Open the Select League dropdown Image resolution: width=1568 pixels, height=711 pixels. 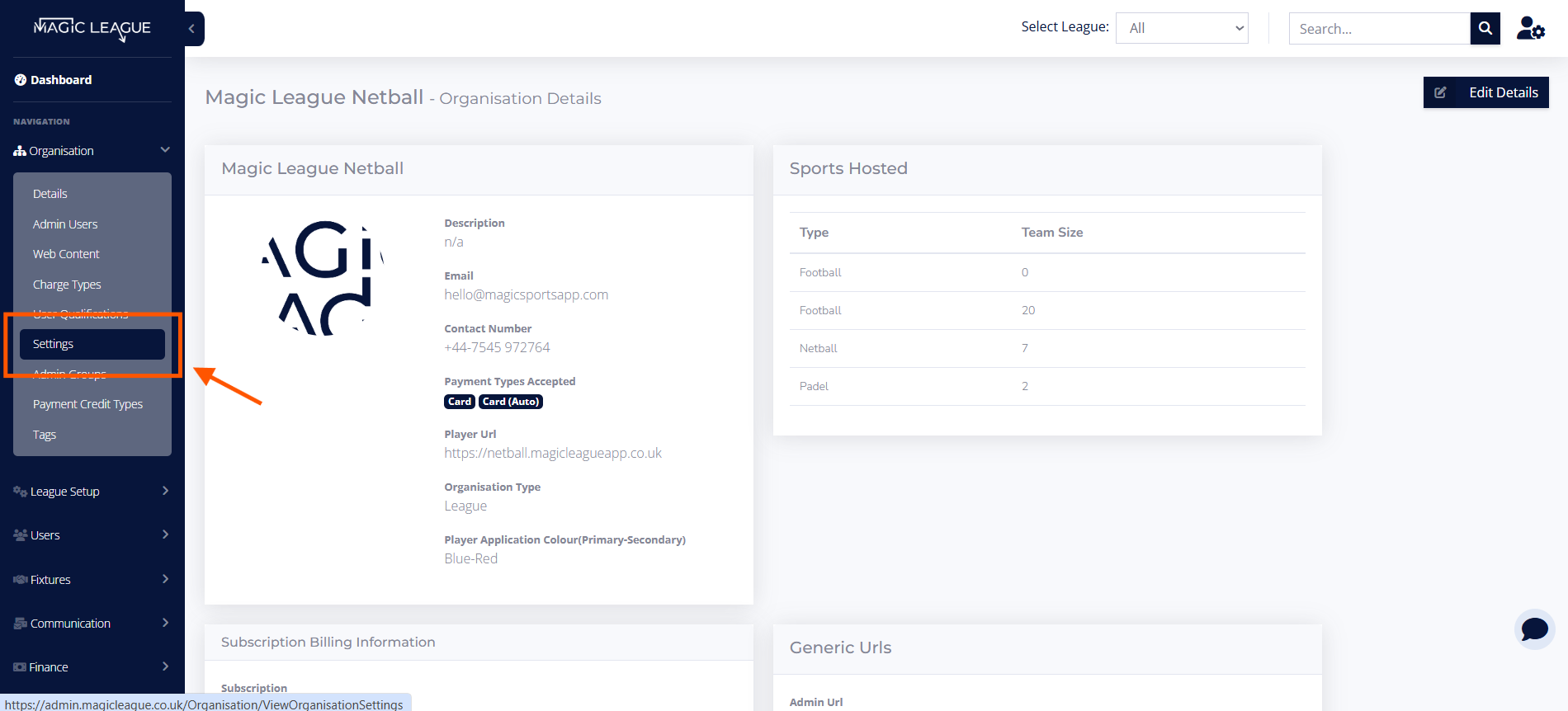tap(1182, 28)
